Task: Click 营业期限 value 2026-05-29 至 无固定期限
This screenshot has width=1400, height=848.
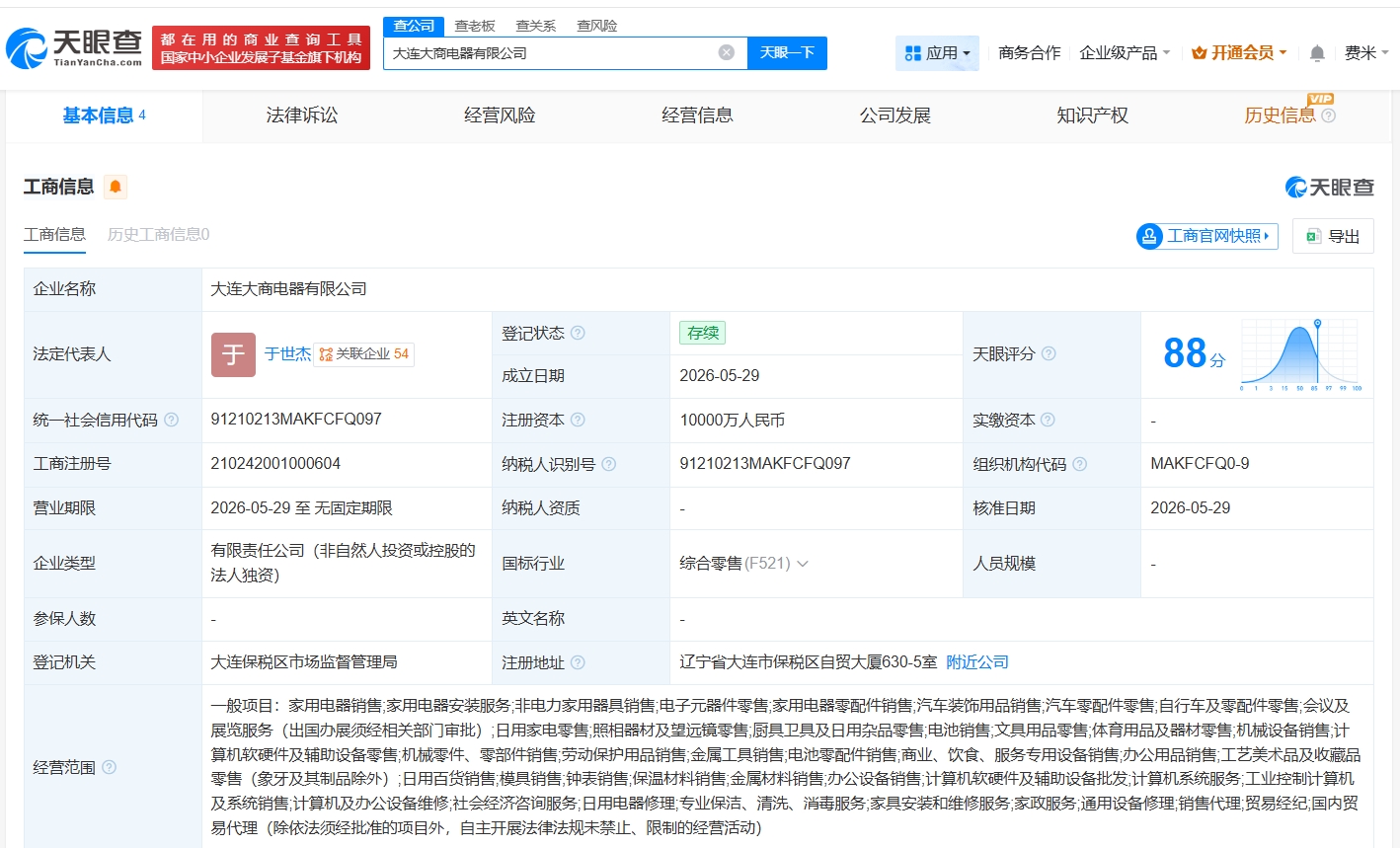Action: point(301,508)
